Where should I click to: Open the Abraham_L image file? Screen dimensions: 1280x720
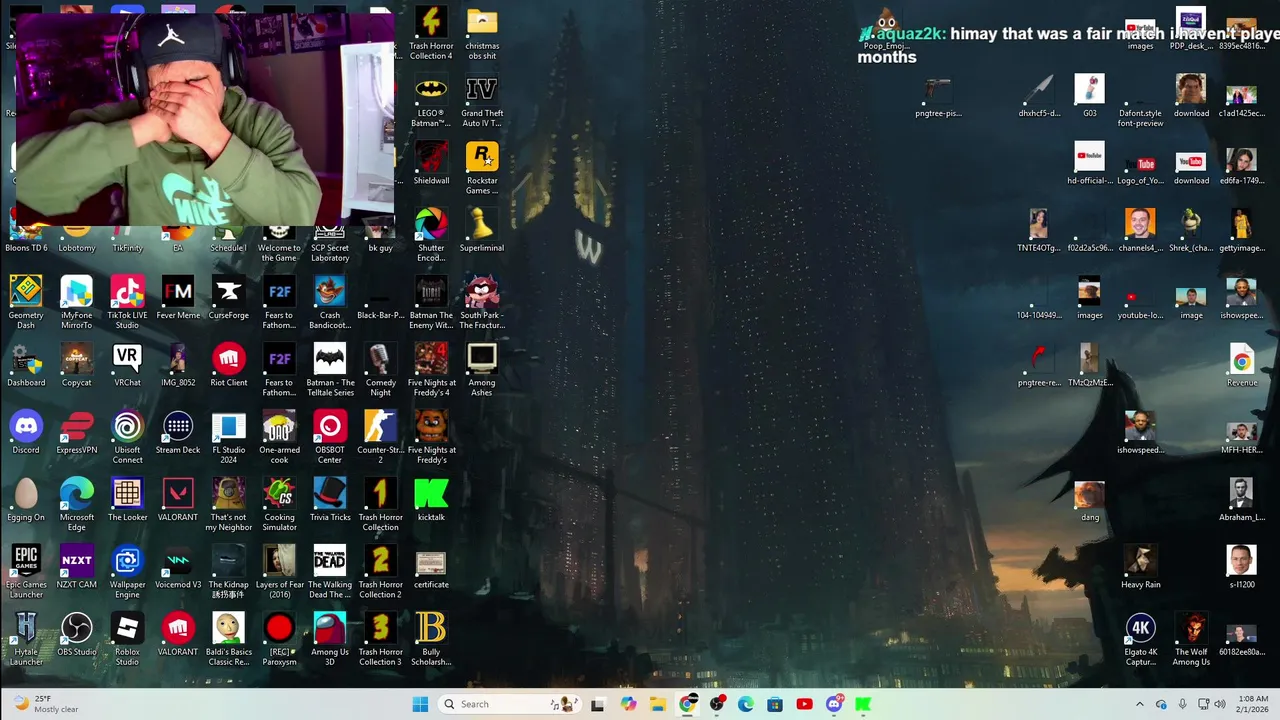(x=1242, y=499)
